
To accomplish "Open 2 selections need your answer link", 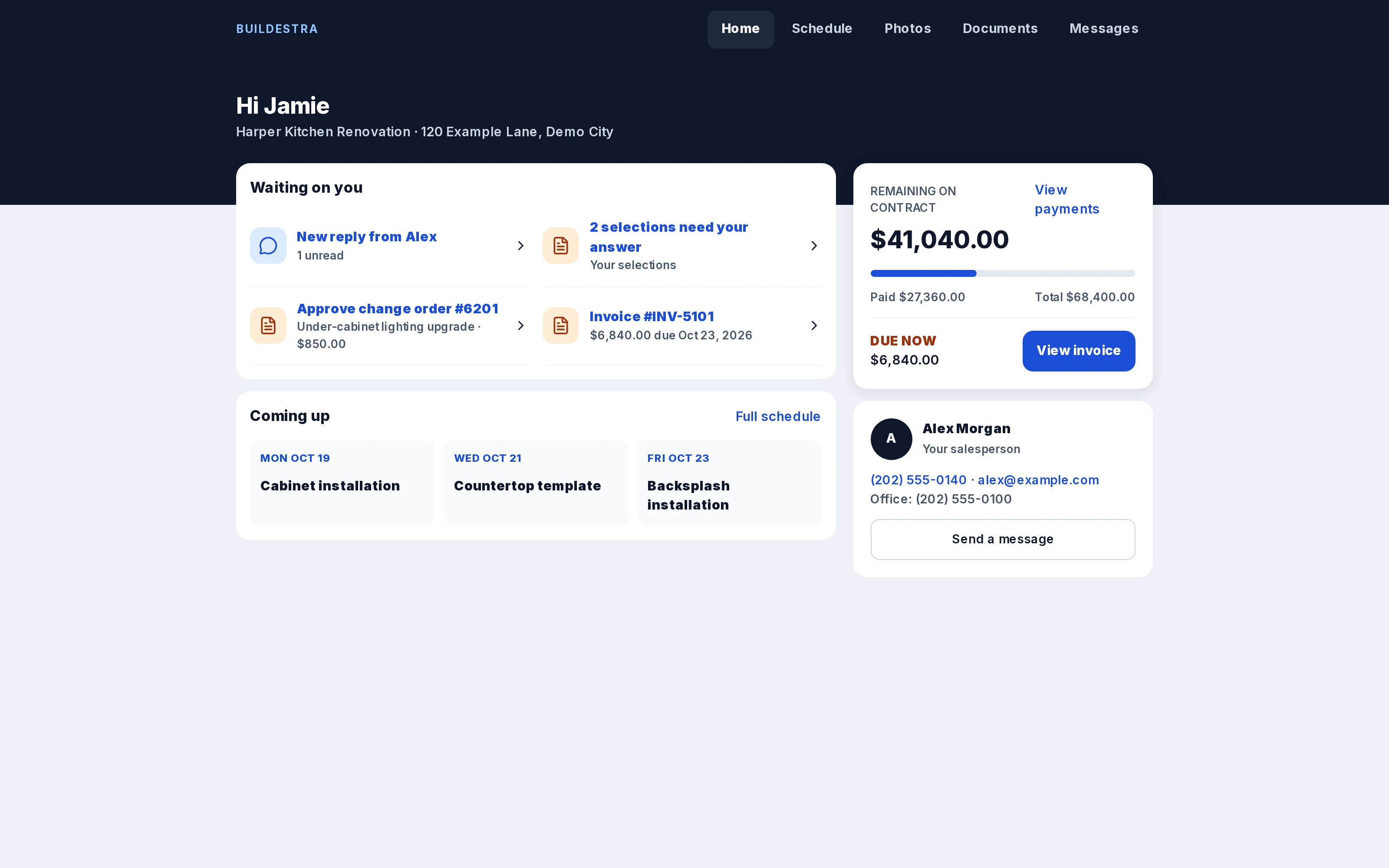I will (668, 237).
